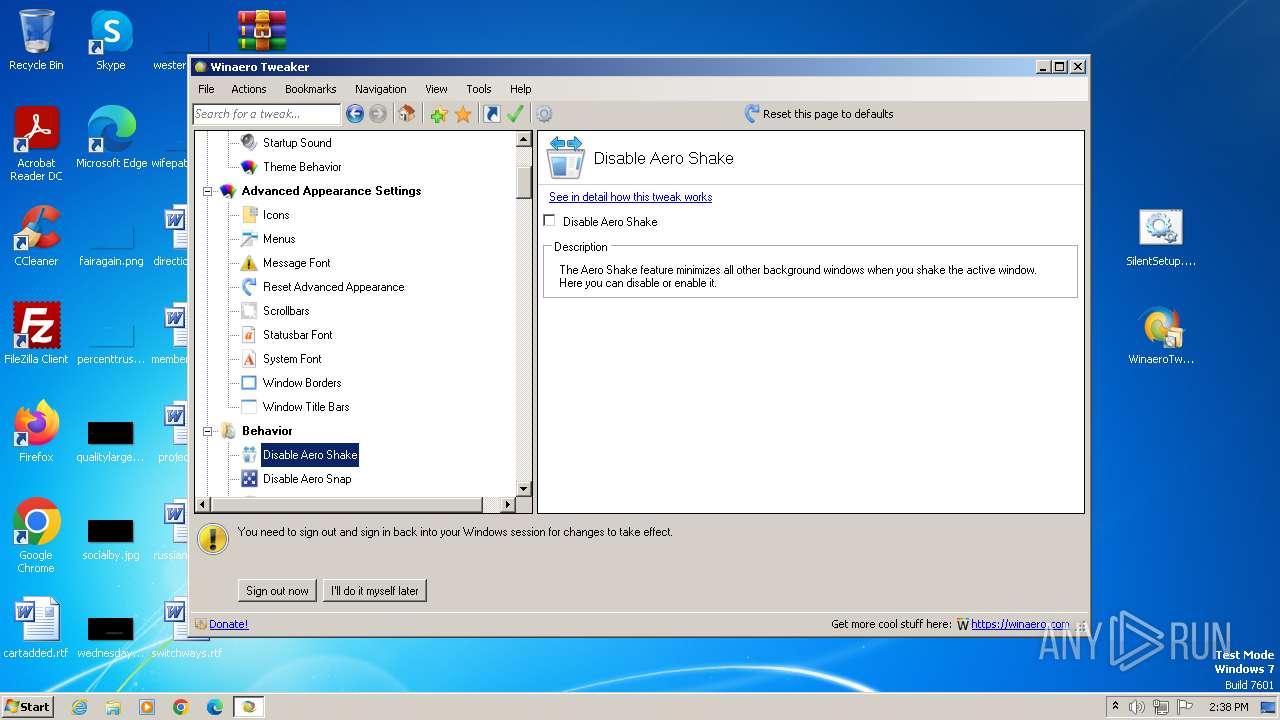Open the File menu
This screenshot has width=1280, height=720.
point(206,89)
